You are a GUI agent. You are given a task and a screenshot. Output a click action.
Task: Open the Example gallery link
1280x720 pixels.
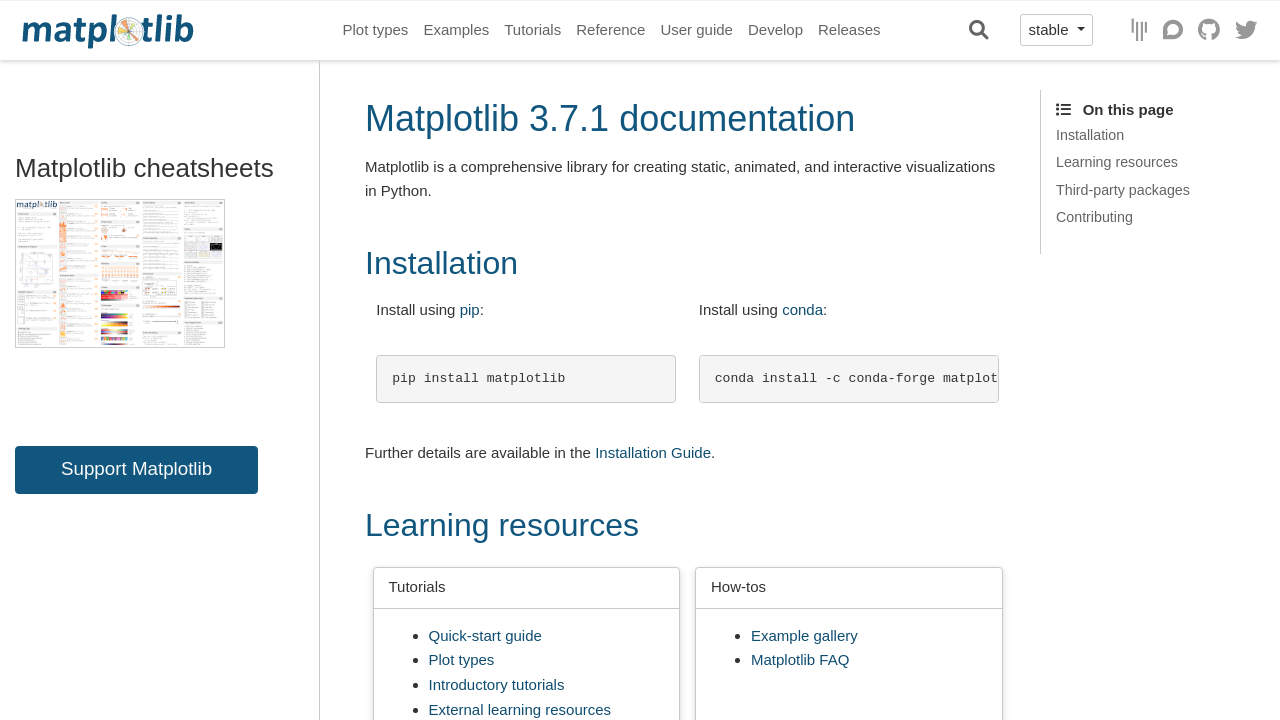point(804,636)
